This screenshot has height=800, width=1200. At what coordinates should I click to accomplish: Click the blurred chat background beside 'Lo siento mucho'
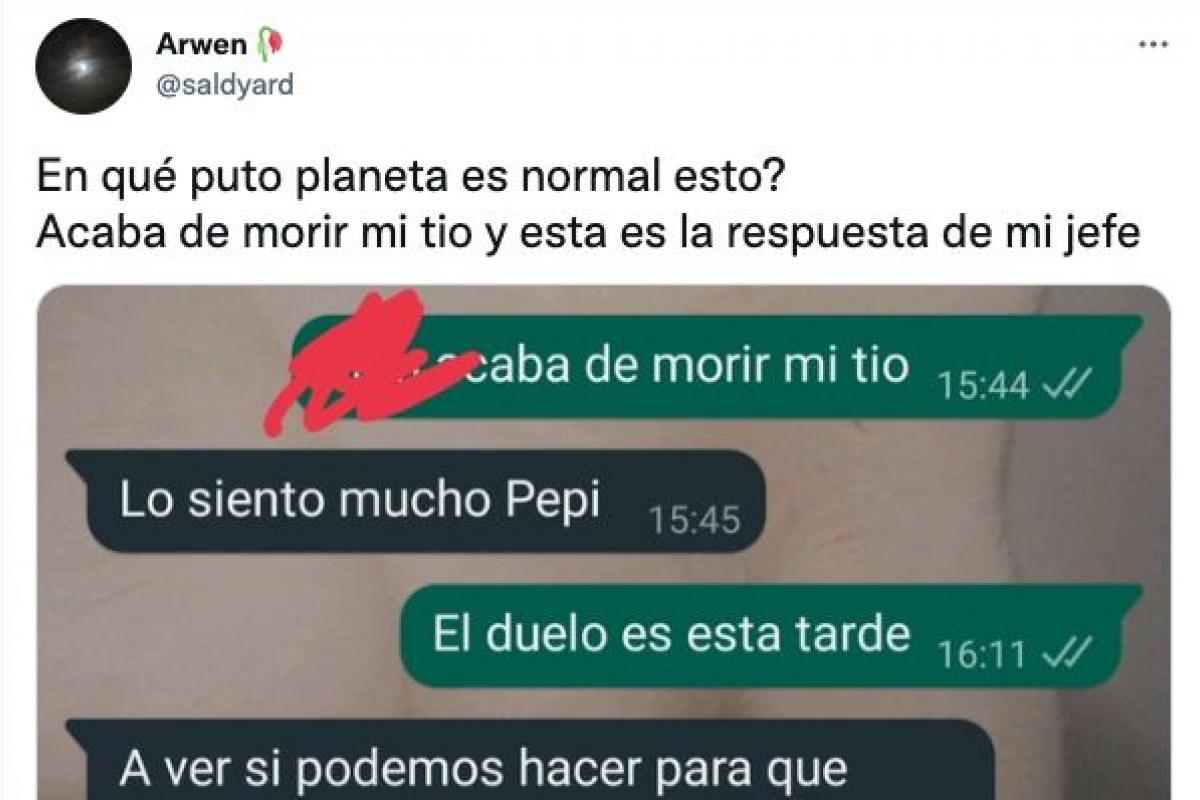[960, 500]
